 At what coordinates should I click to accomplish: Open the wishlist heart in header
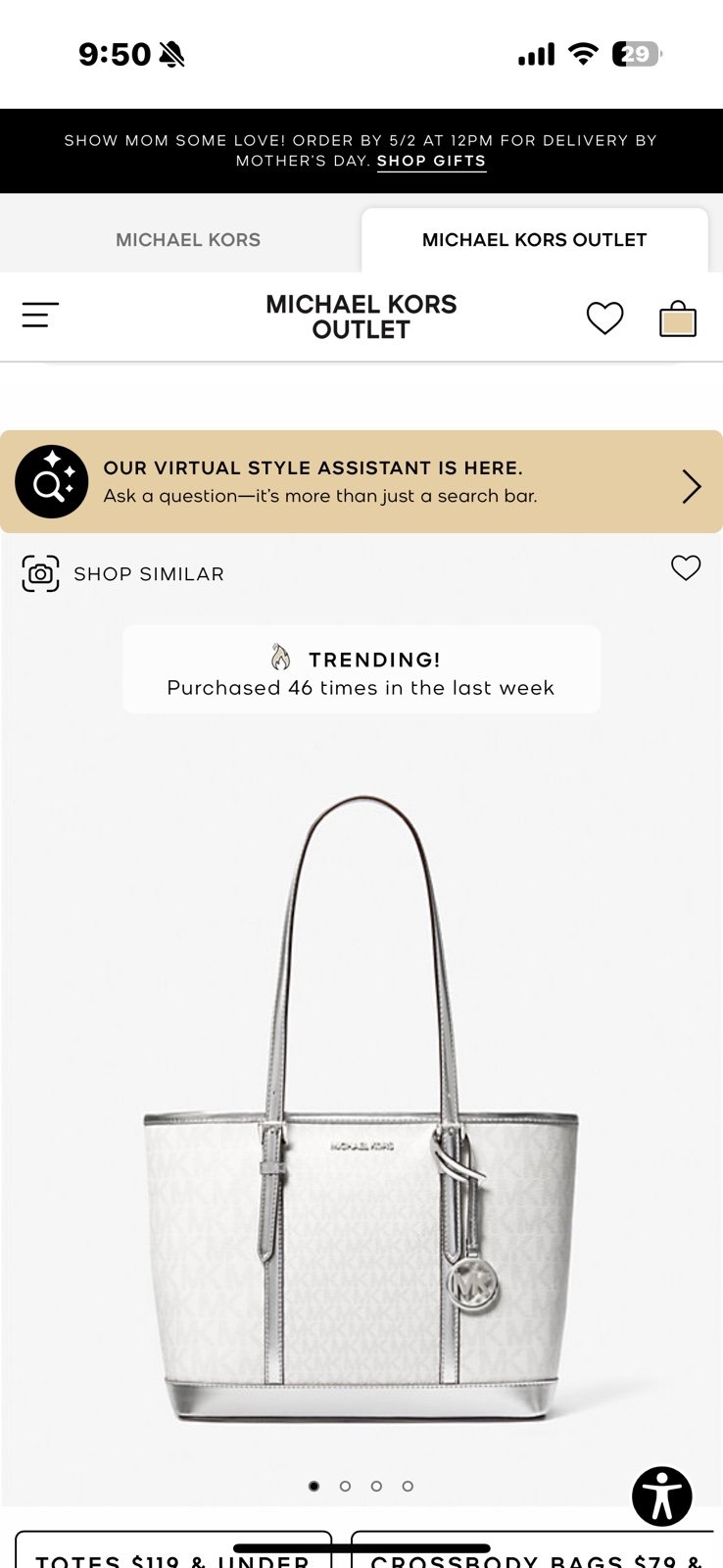point(604,318)
